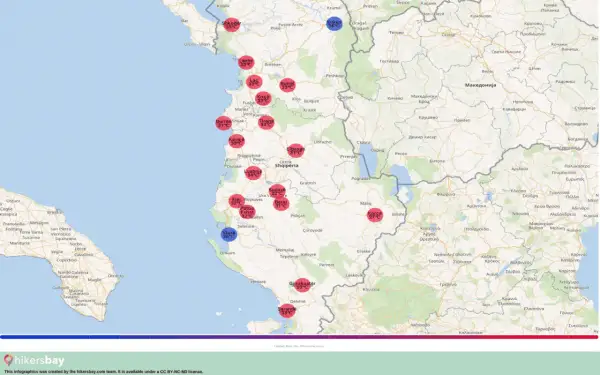Click the Krujë weather marker
The height and width of the screenshot is (375, 600).
click(x=263, y=98)
